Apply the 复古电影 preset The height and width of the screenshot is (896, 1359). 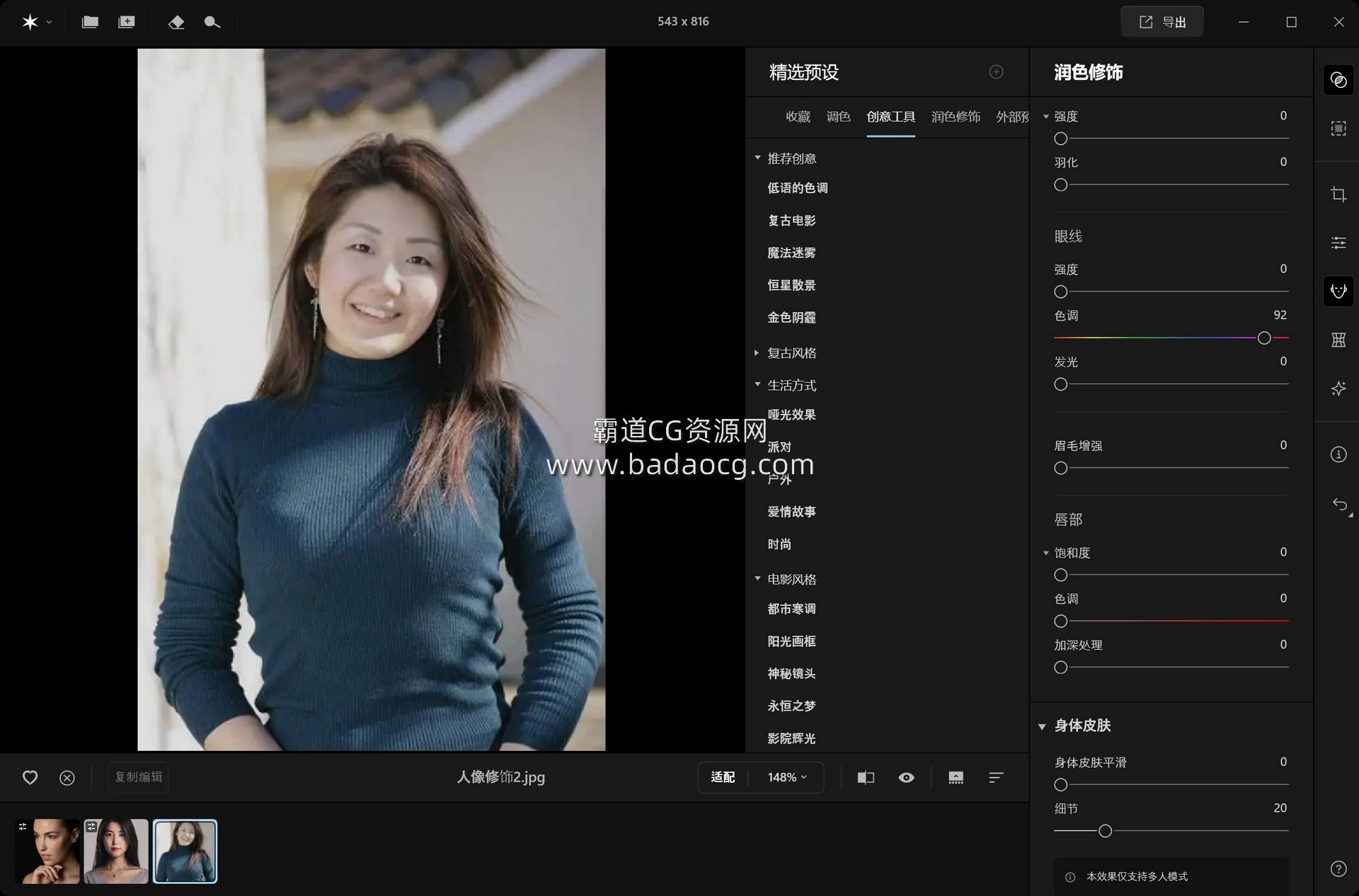(791, 220)
